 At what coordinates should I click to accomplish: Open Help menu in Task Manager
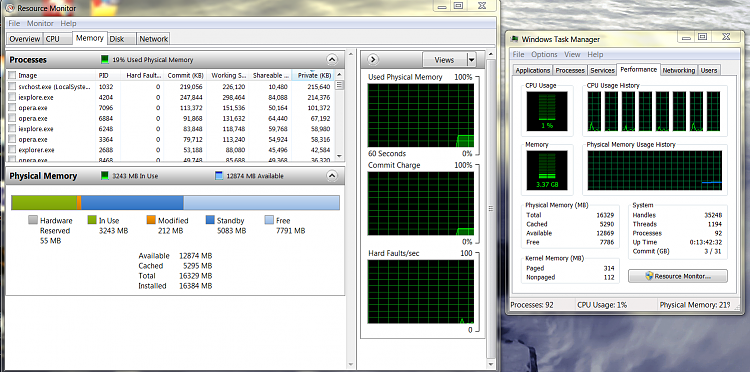(x=595, y=55)
